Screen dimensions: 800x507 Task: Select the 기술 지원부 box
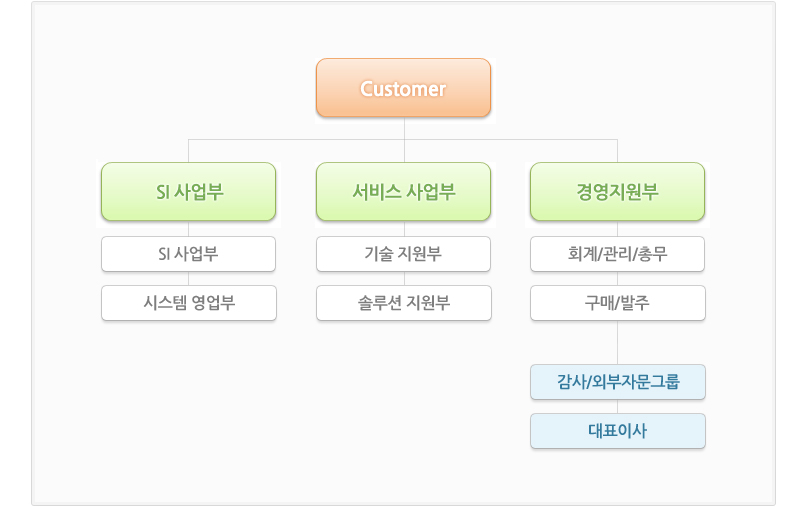point(403,254)
